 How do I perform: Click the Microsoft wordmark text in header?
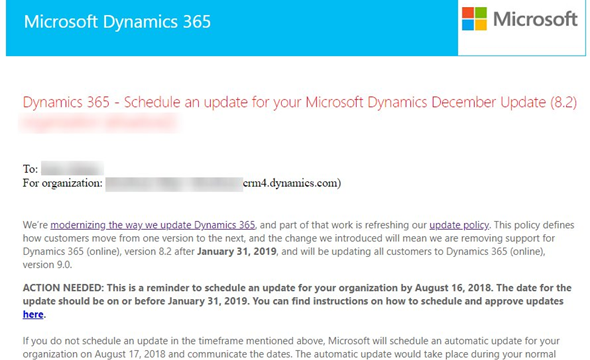coord(535,19)
